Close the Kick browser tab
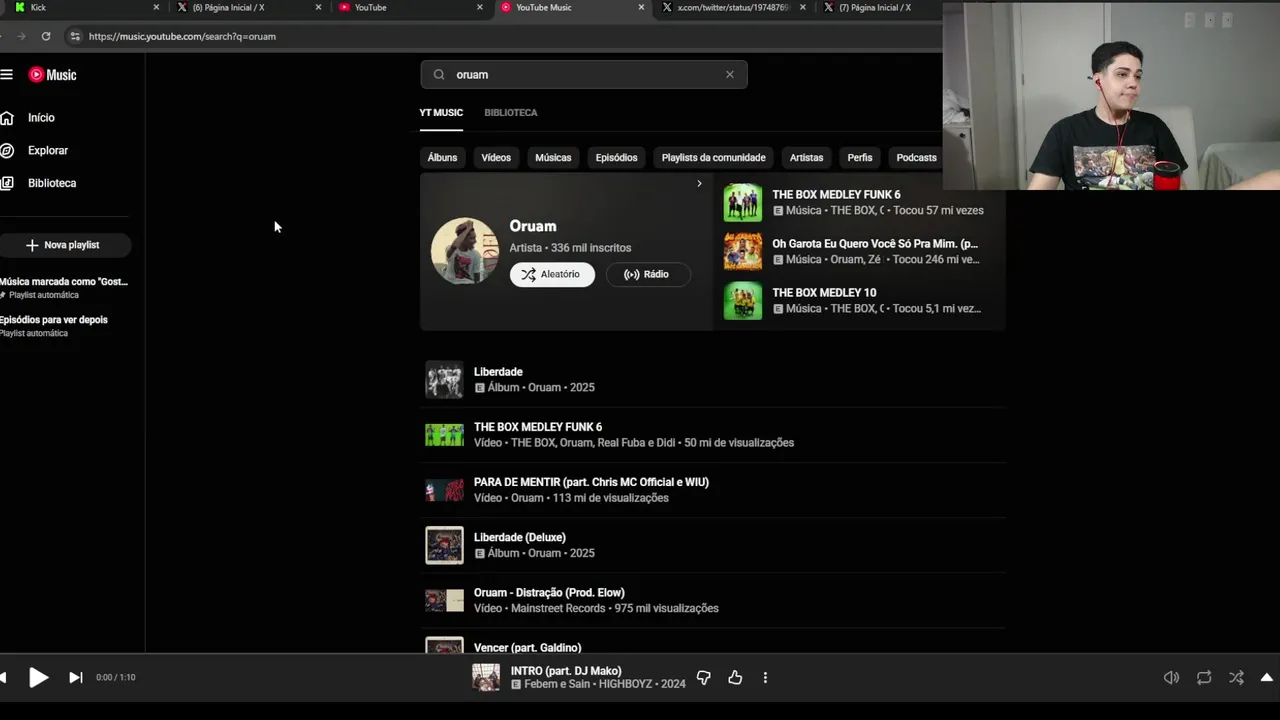 click(x=156, y=7)
